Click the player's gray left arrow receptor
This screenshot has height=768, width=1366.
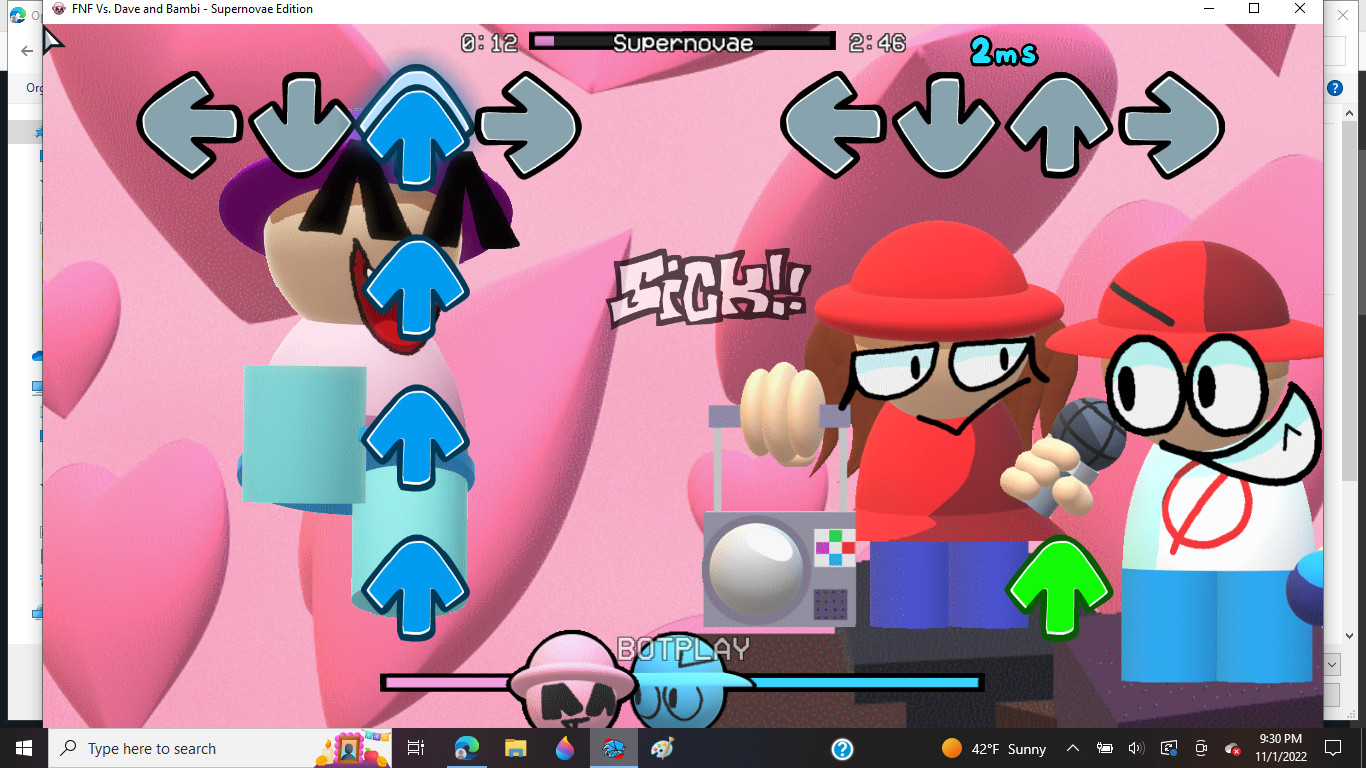tap(833, 125)
